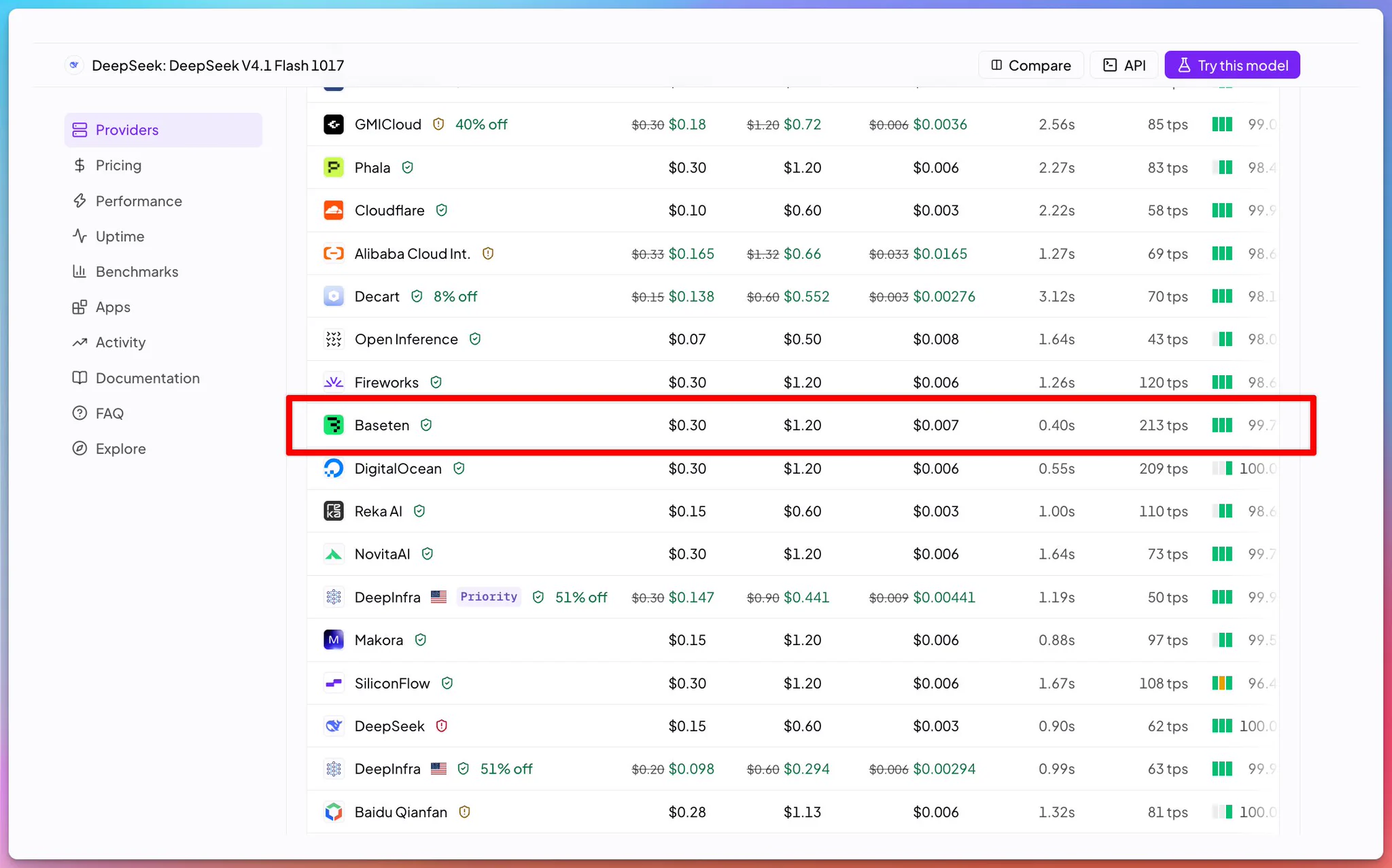Open Explore in the sidebar
This screenshot has height=868, width=1392.
tap(163, 449)
